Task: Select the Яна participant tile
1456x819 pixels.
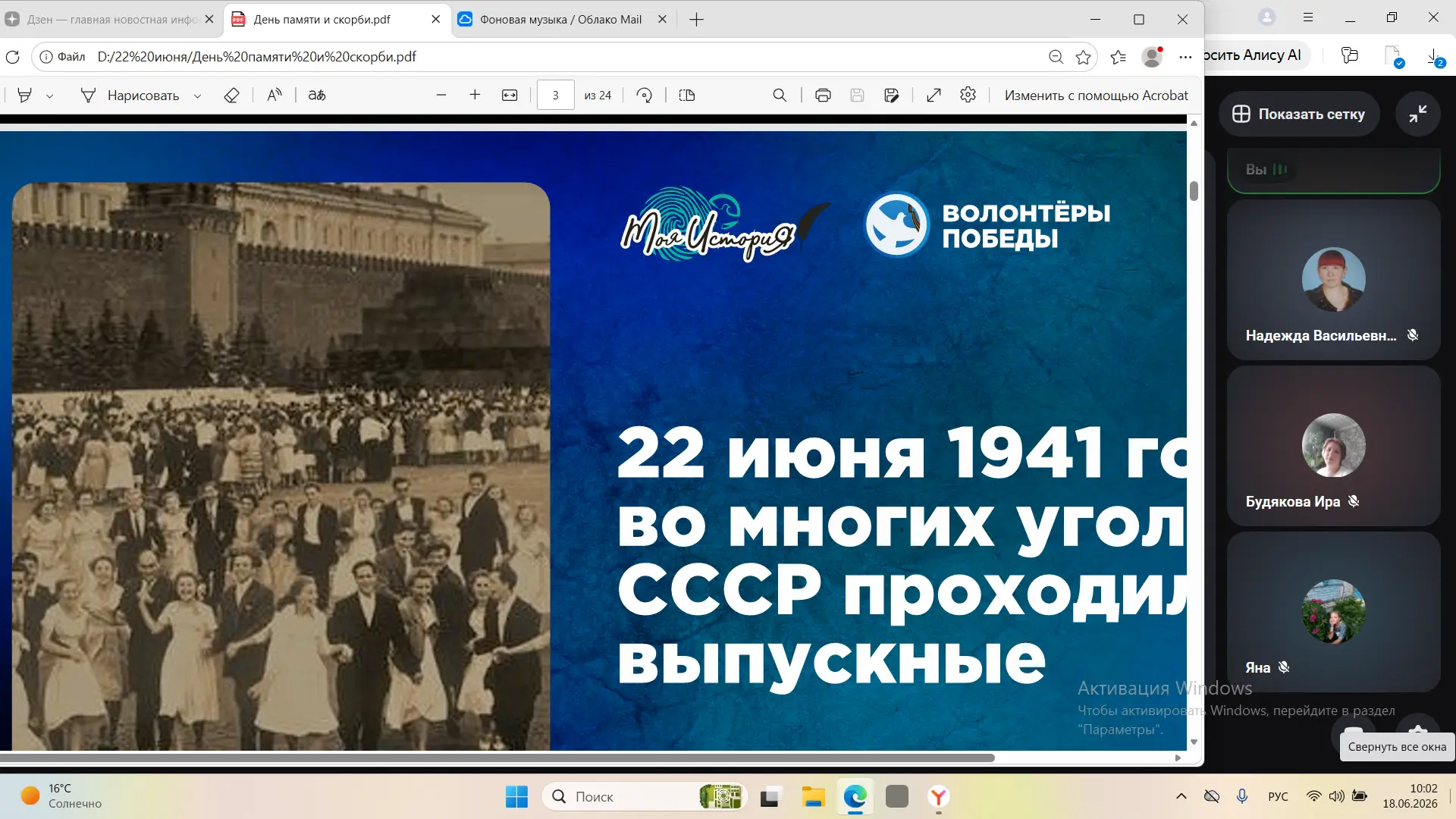Action: [1333, 612]
